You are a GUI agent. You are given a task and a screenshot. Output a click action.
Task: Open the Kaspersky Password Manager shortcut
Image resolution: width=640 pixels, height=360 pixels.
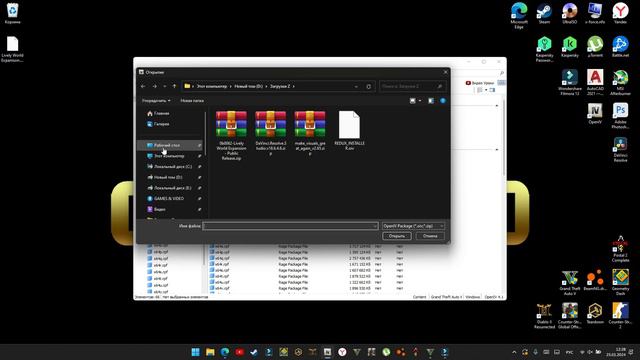(544, 49)
